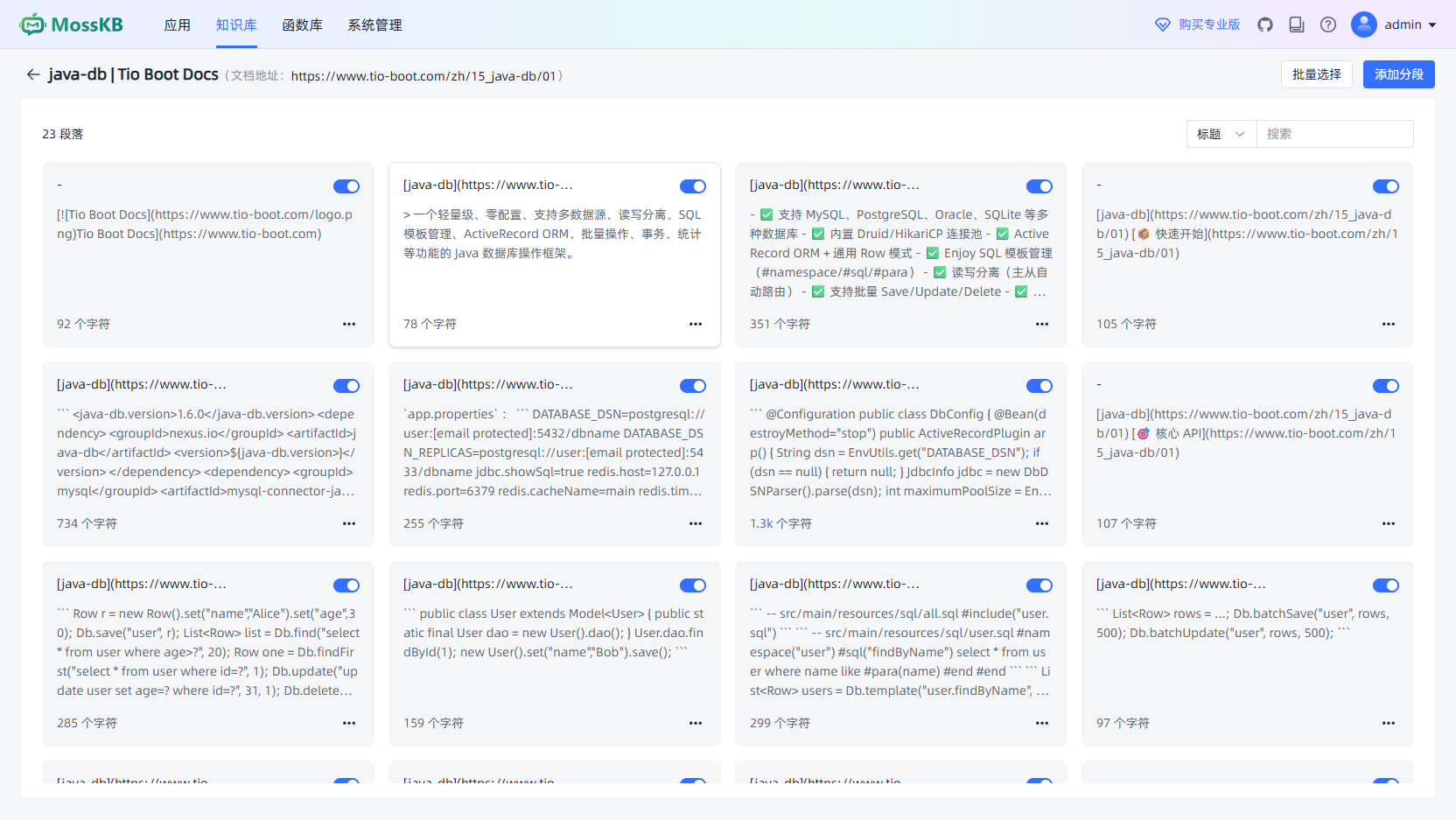Go back using the left arrow
1456x820 pixels.
coord(33,74)
